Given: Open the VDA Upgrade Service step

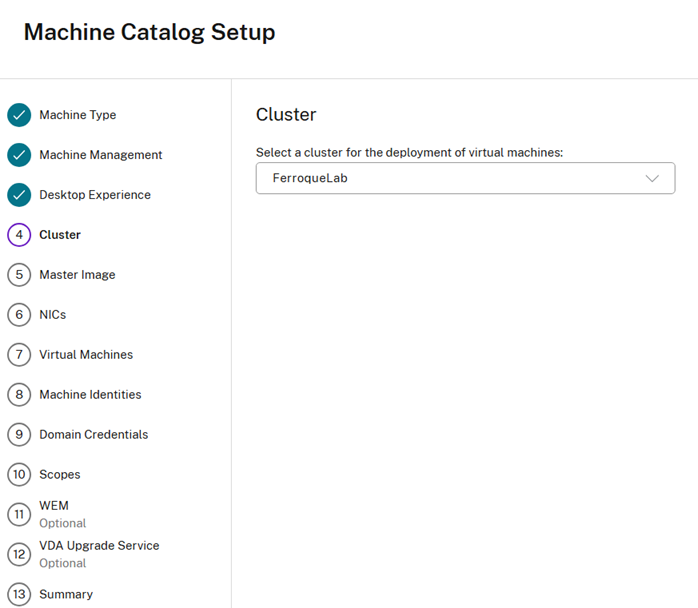Looking at the screenshot, I should [99, 546].
